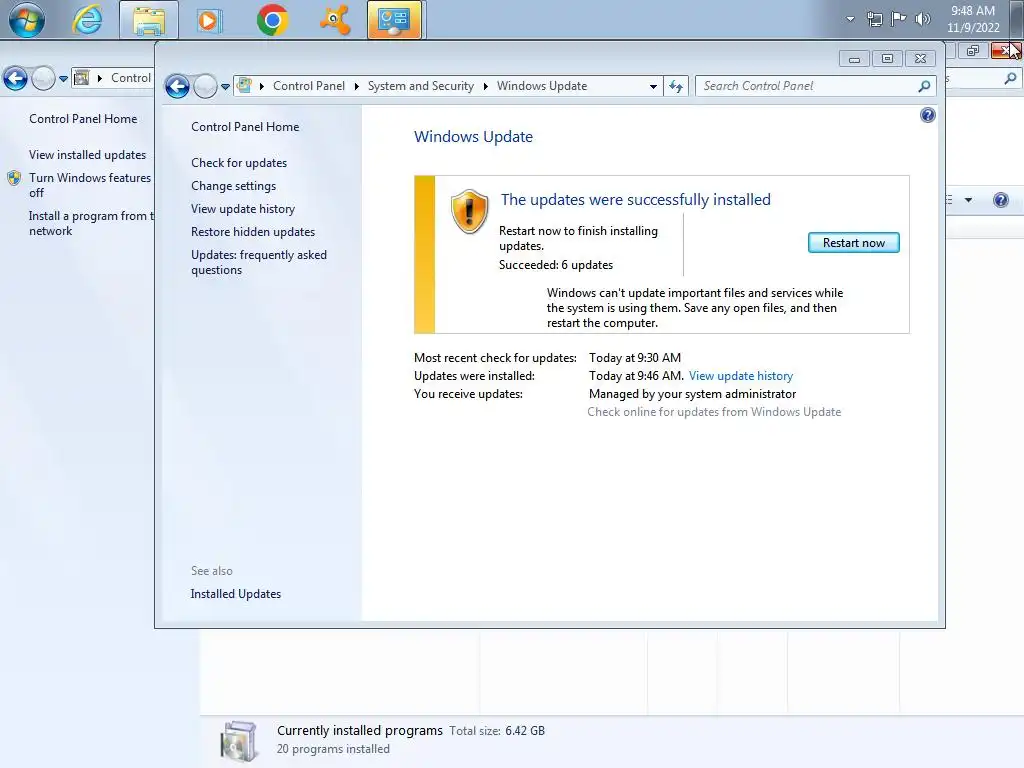Show the clock and date
Screen dimensions: 1024x768
(973, 19)
